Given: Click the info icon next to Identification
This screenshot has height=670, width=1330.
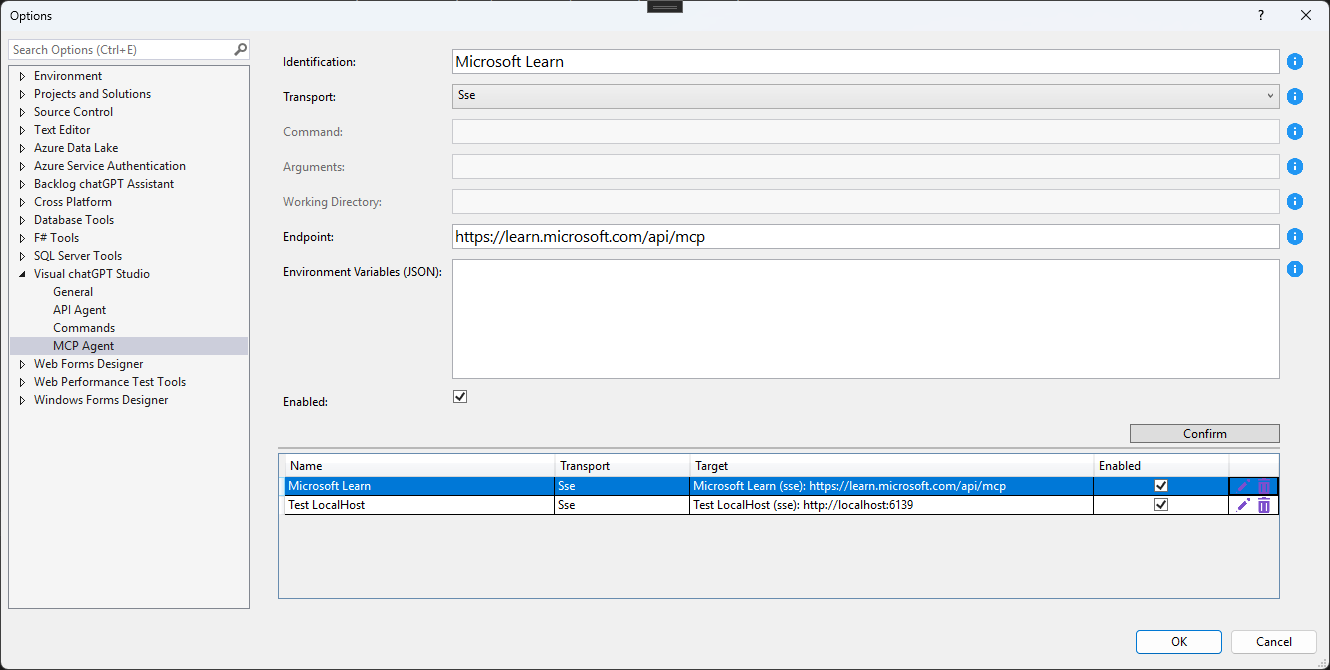Looking at the screenshot, I should [x=1295, y=62].
